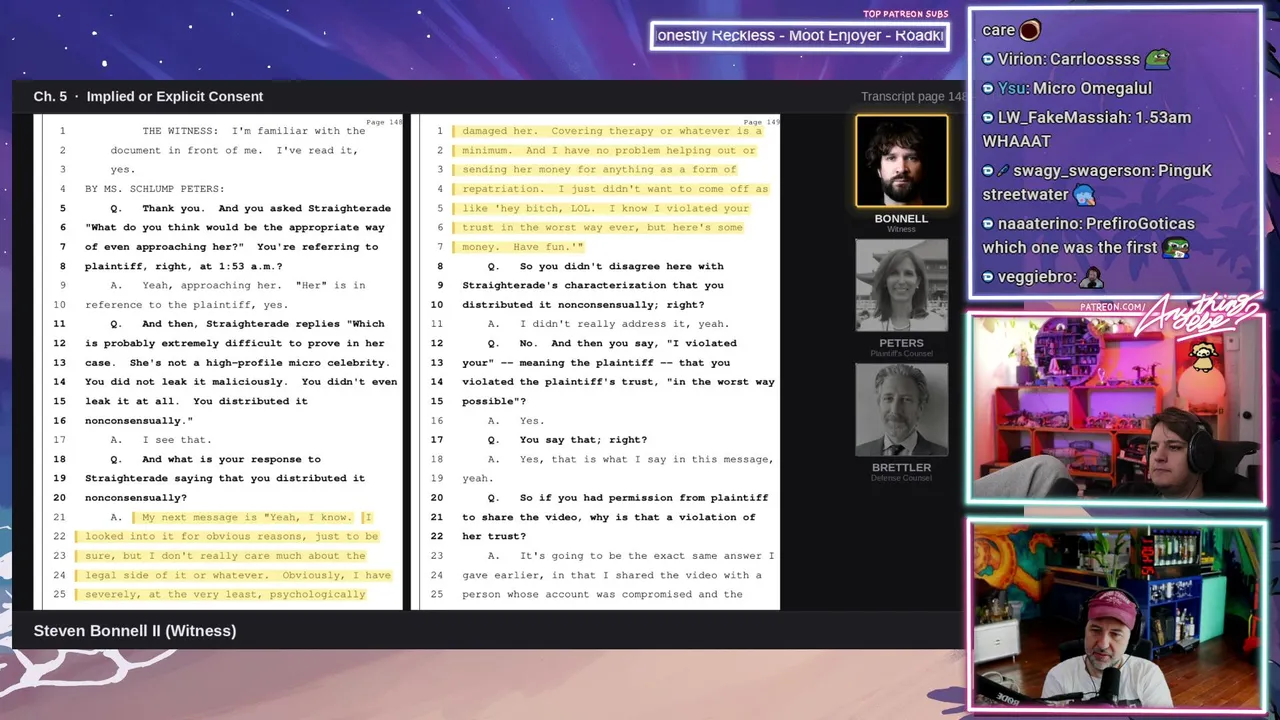This screenshot has width=1280, height=720.
Task: Click the upper webcam feed with headphones
Action: point(1116,409)
